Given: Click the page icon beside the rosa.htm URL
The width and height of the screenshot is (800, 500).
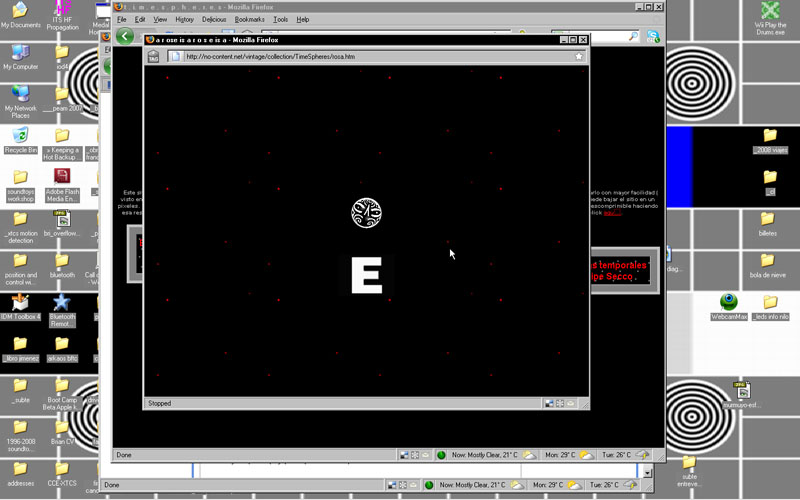Looking at the screenshot, I should pyautogui.click(x=175, y=57).
